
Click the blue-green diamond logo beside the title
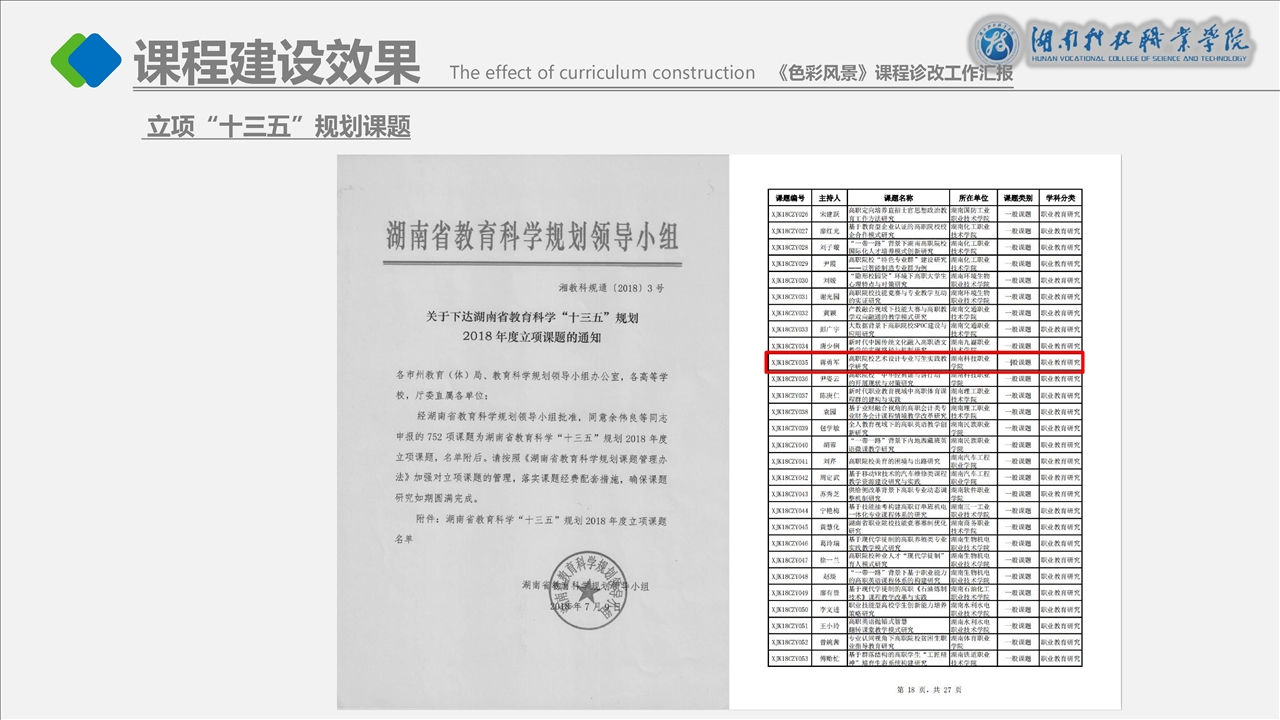[x=86, y=59]
